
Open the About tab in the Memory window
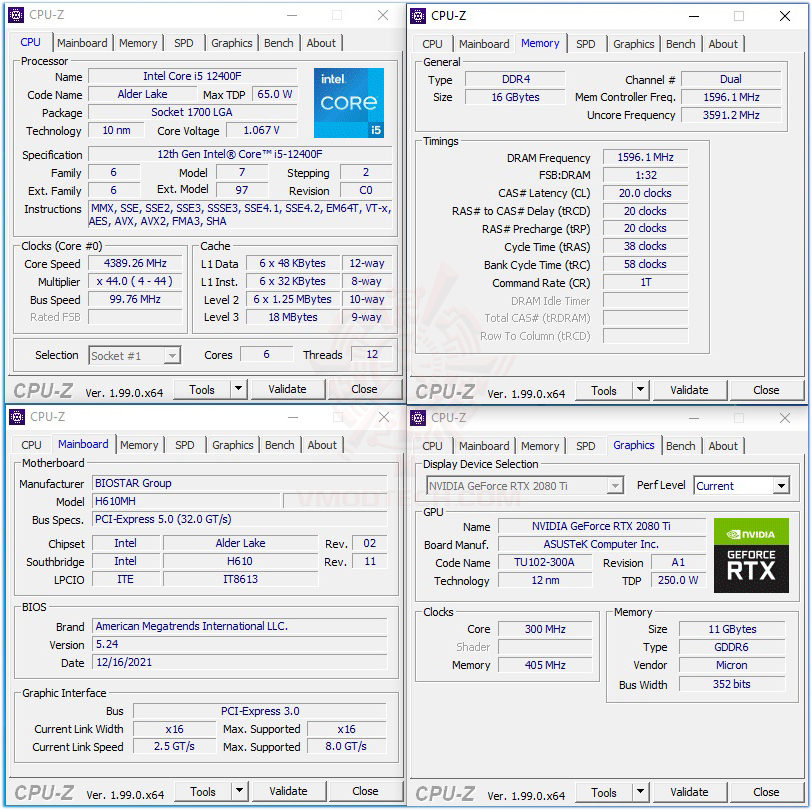(x=723, y=44)
